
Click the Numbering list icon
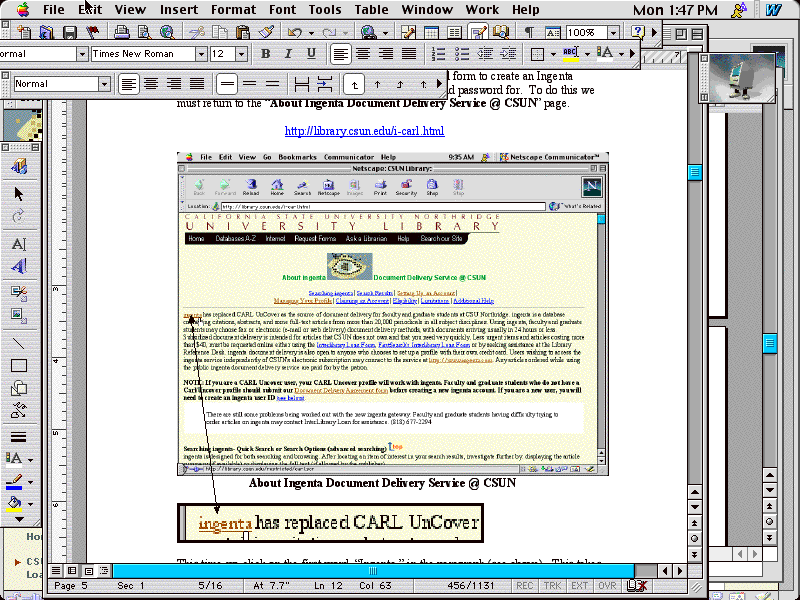point(438,54)
